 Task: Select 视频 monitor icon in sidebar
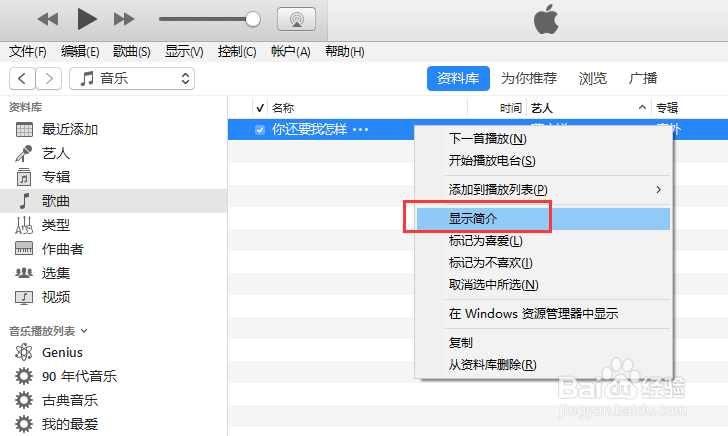(x=24, y=297)
